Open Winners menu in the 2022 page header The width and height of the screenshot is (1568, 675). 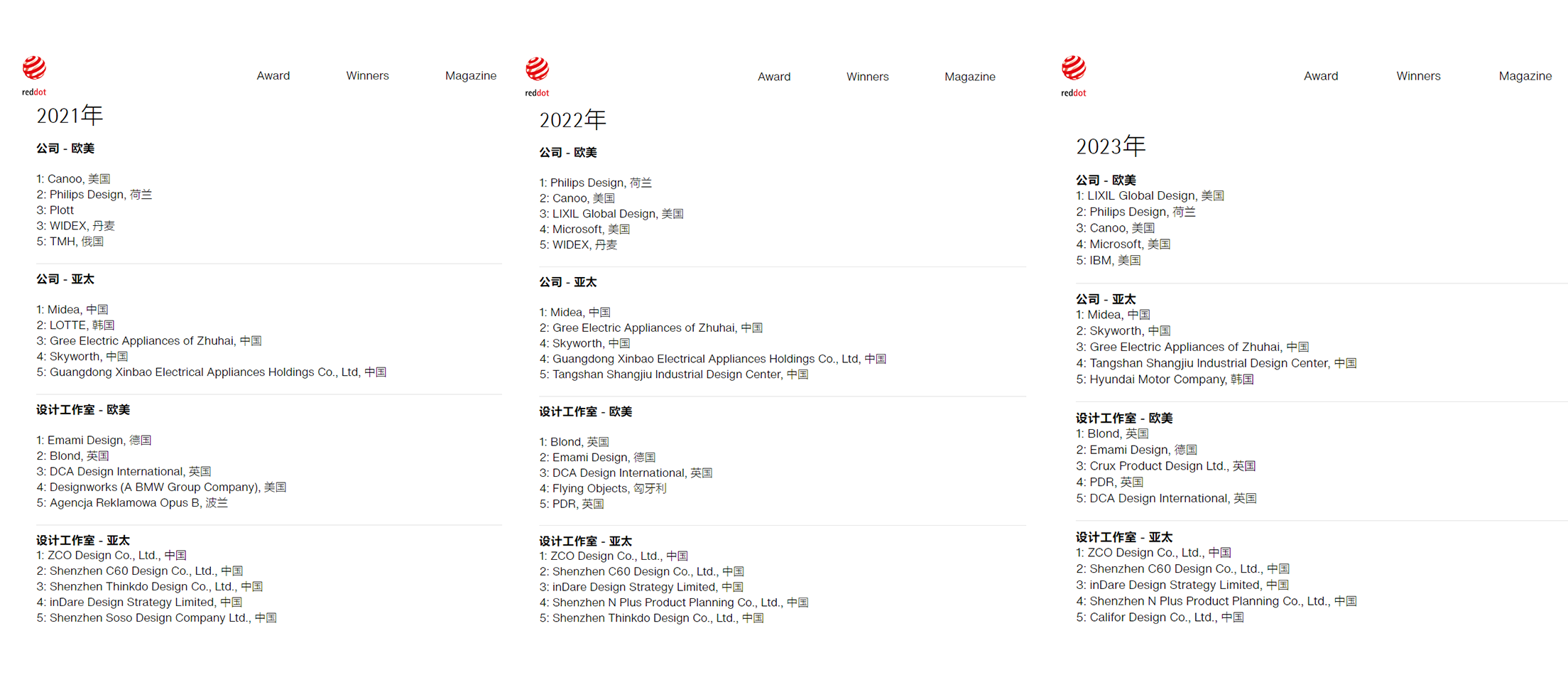pyautogui.click(x=867, y=76)
